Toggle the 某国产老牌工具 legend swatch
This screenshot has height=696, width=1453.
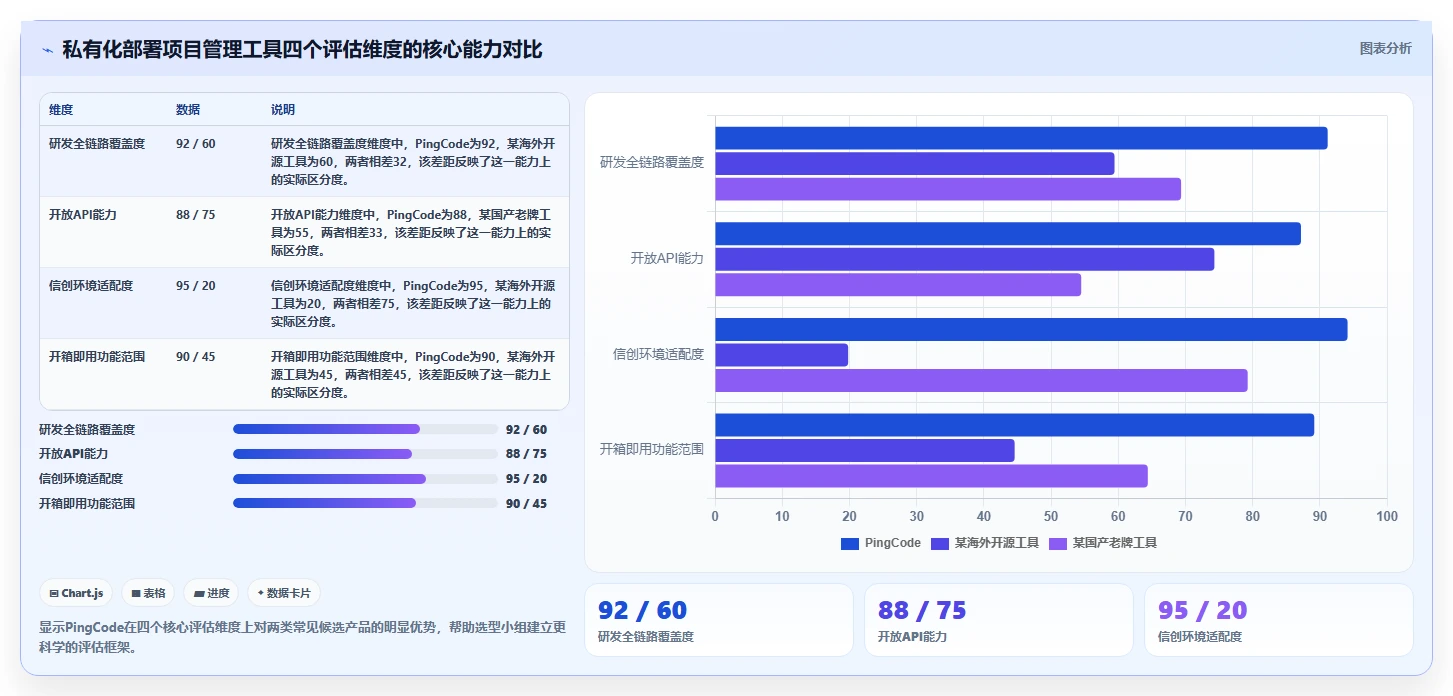(1058, 543)
